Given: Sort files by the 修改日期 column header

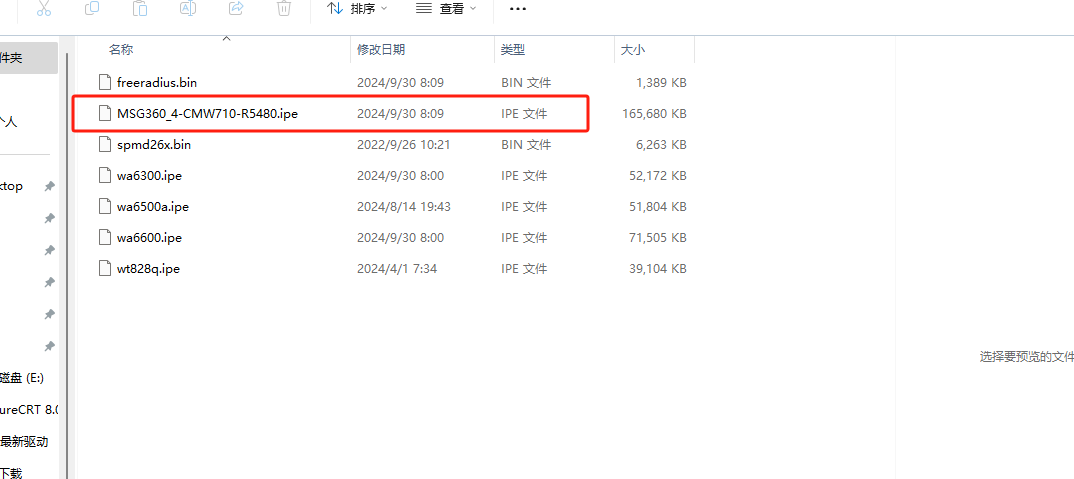Looking at the screenshot, I should click(x=381, y=49).
